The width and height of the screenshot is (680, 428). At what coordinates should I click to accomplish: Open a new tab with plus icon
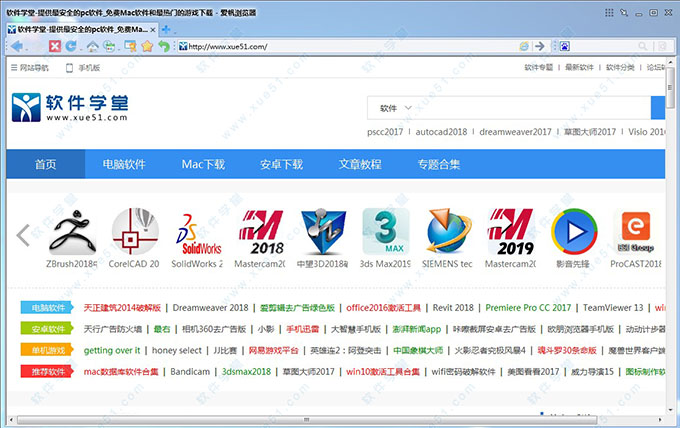(166, 29)
